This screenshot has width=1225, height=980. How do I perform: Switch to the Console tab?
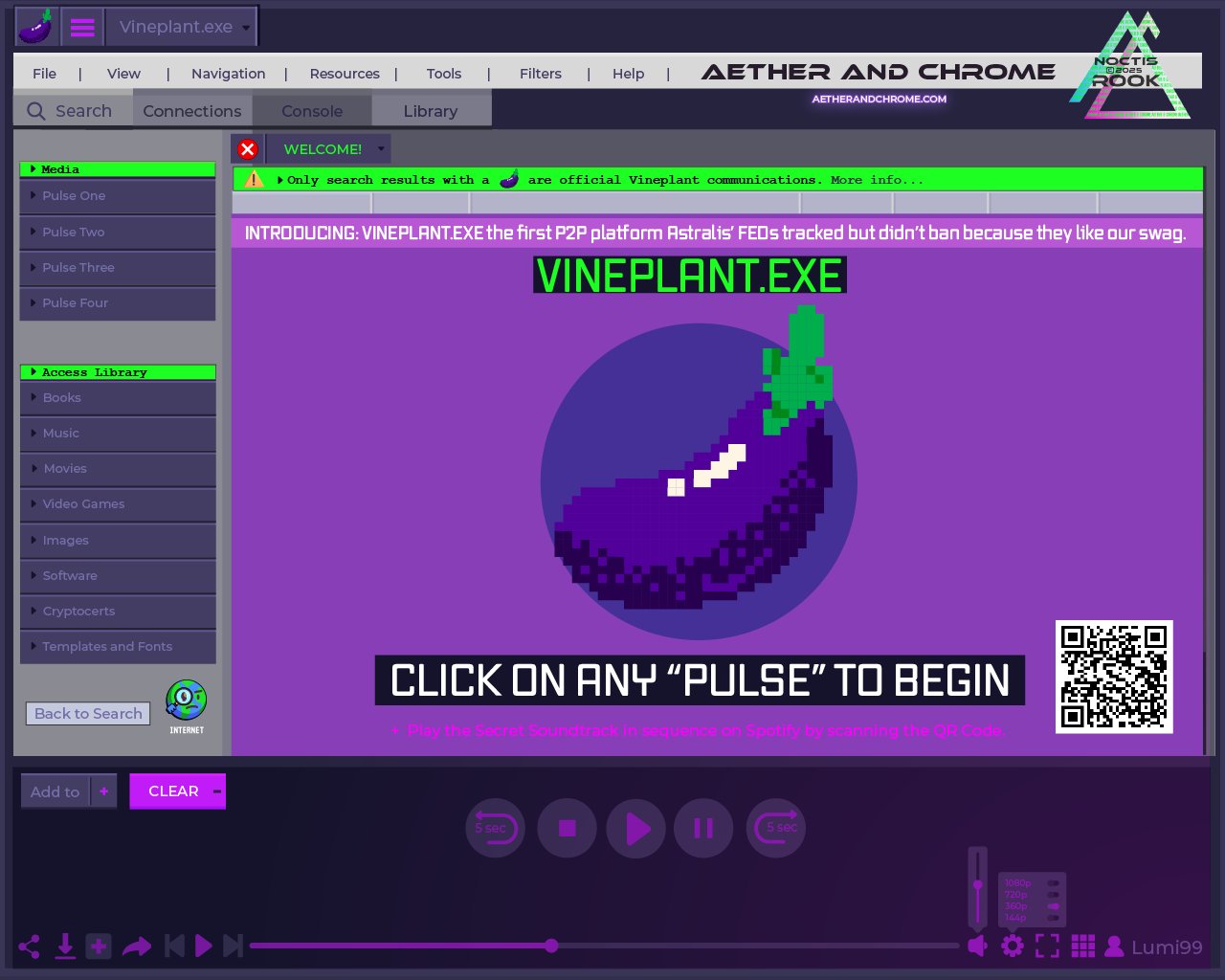(x=312, y=111)
